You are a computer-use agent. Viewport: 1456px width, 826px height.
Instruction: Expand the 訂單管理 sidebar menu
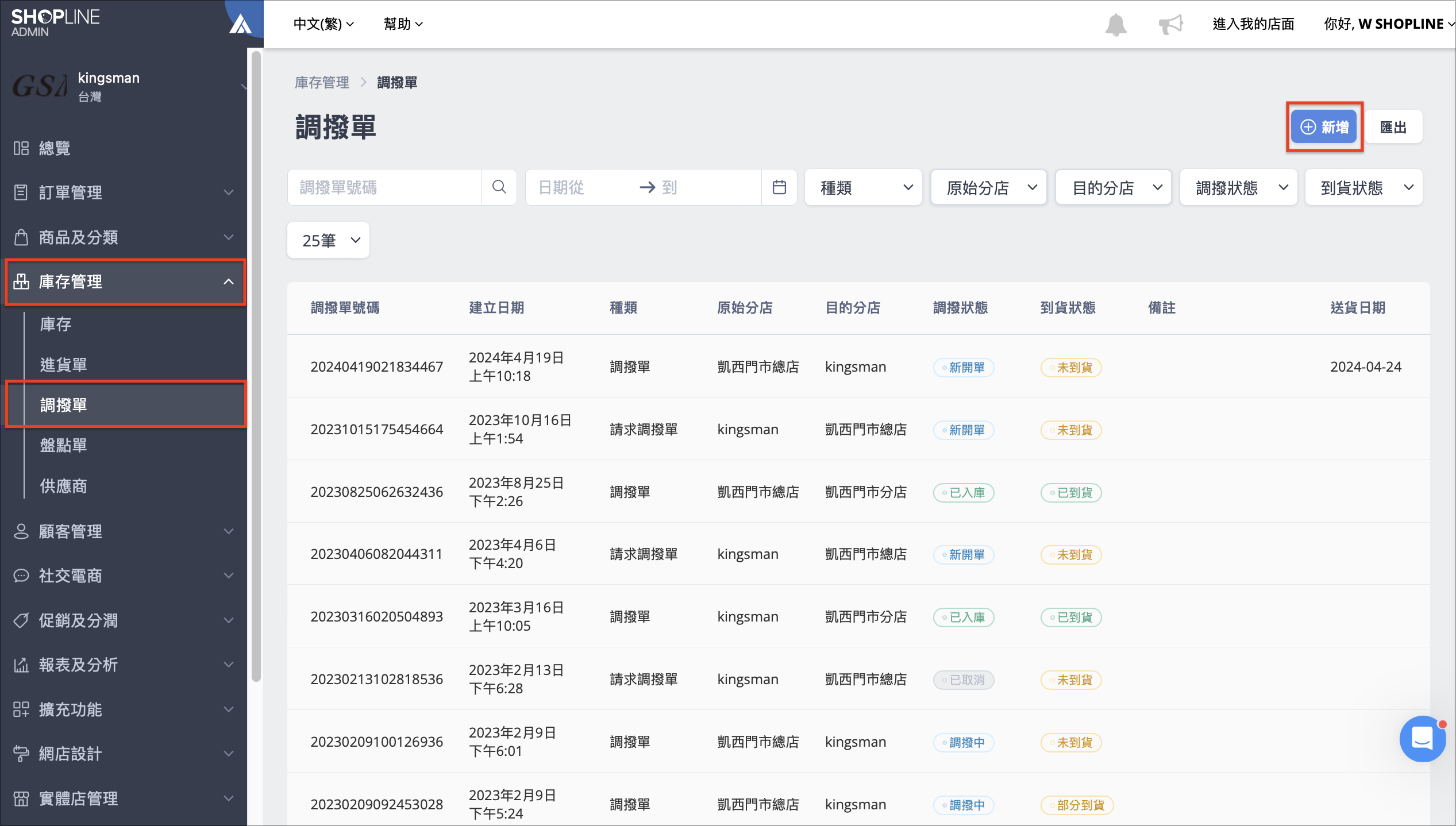coord(124,192)
